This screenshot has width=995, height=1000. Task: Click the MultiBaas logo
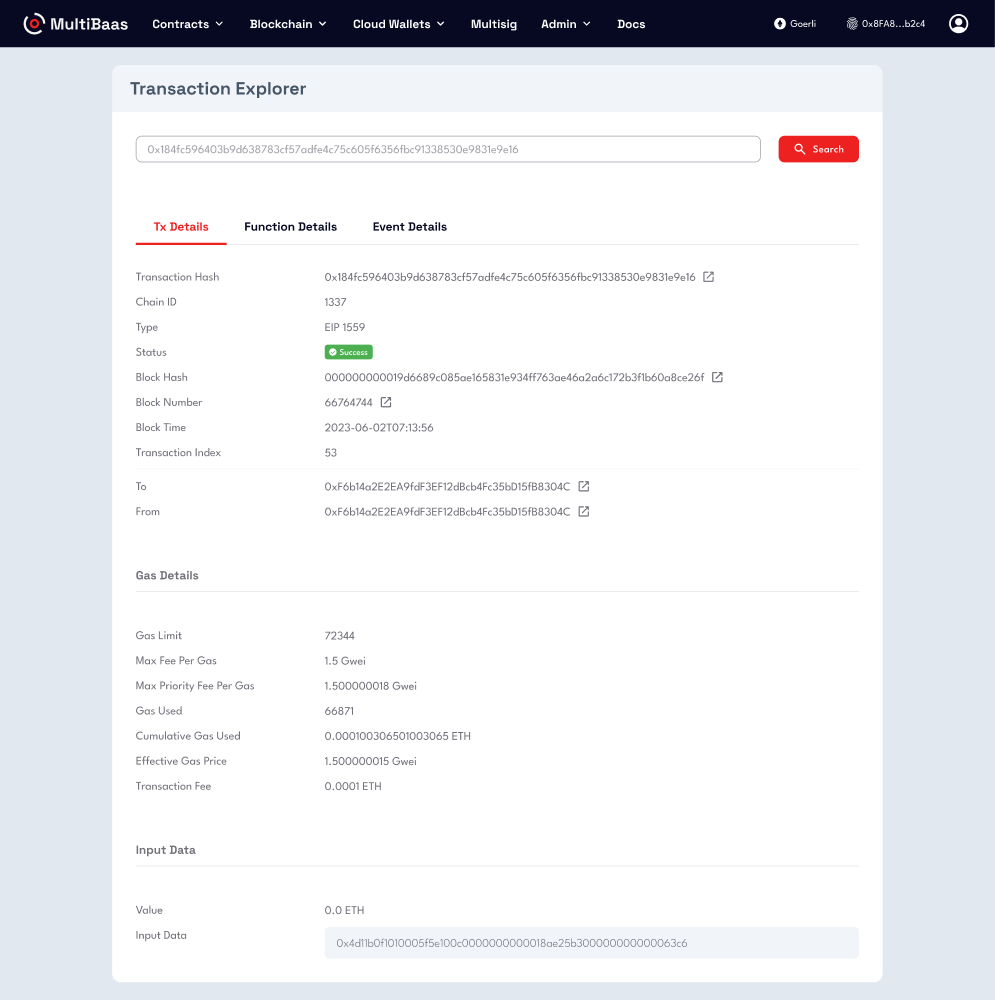click(x=76, y=23)
